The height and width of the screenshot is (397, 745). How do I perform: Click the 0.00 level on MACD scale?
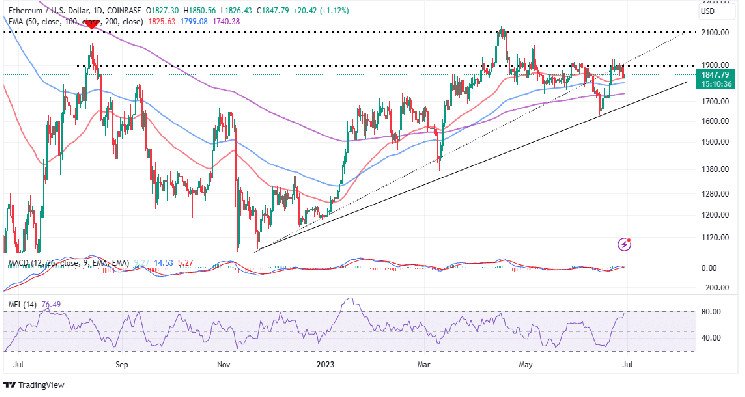(x=708, y=268)
